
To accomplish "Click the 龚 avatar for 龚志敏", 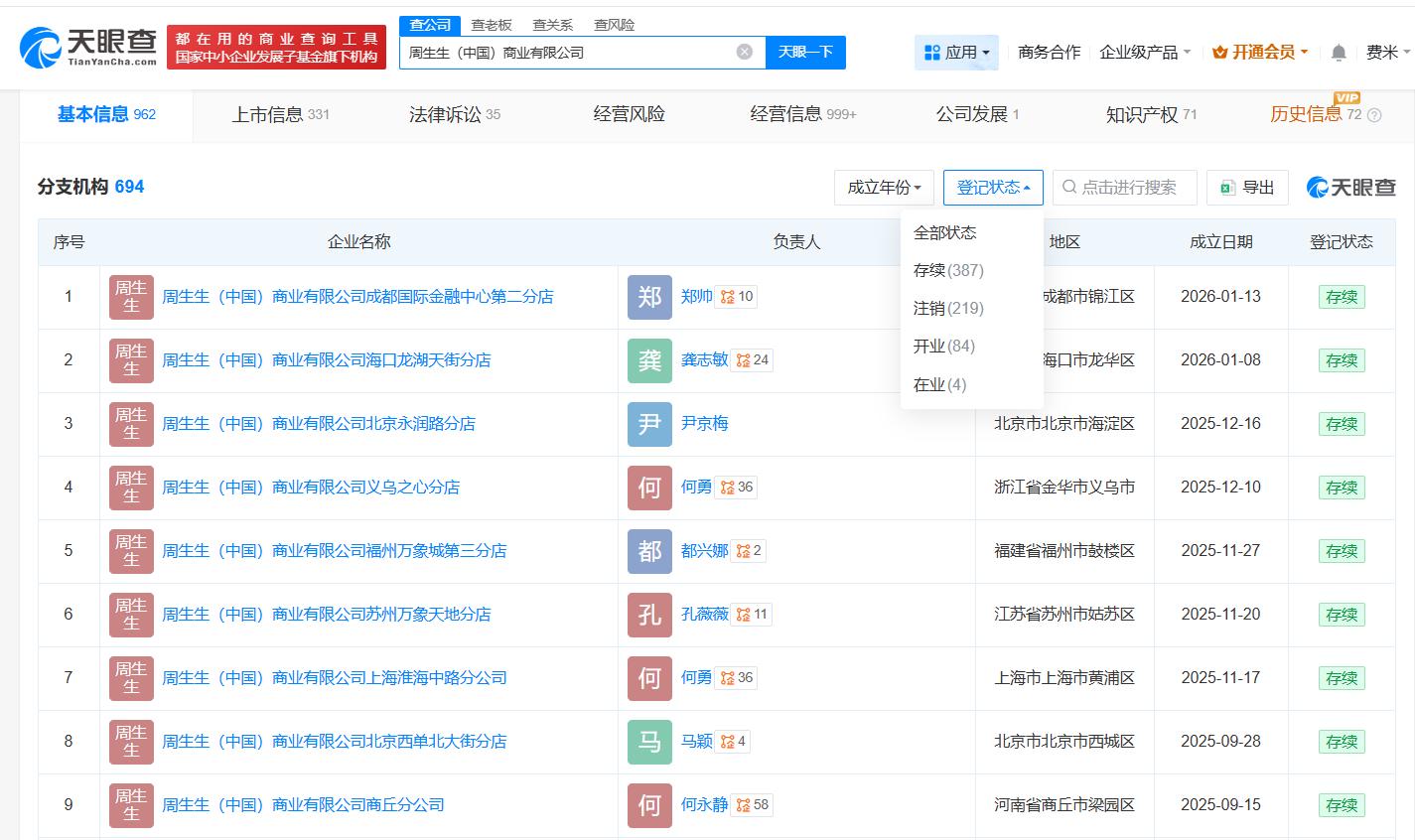I will pos(649,360).
